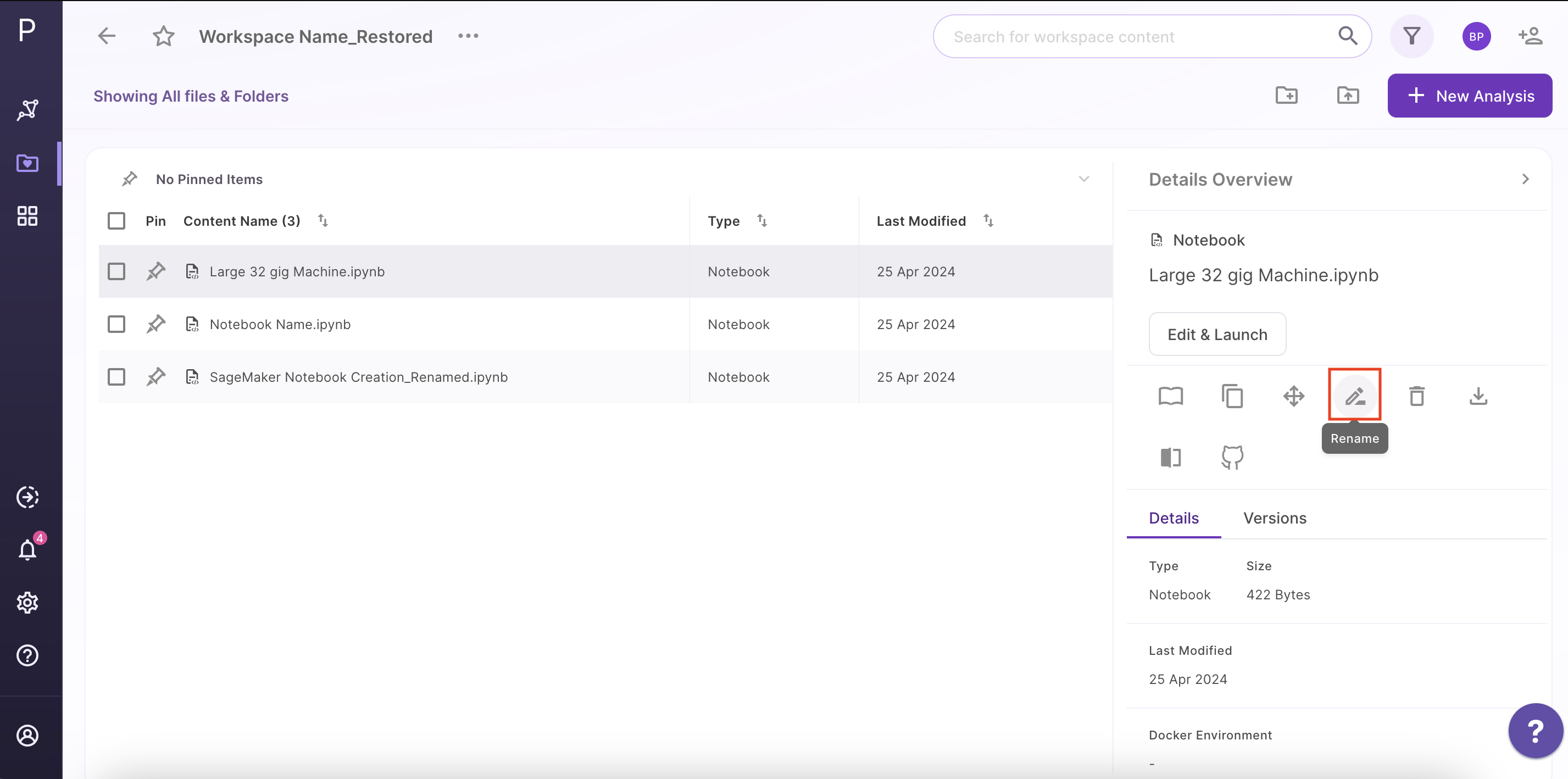Click the copy icon in details panel
The width and height of the screenshot is (1568, 779).
tap(1232, 396)
